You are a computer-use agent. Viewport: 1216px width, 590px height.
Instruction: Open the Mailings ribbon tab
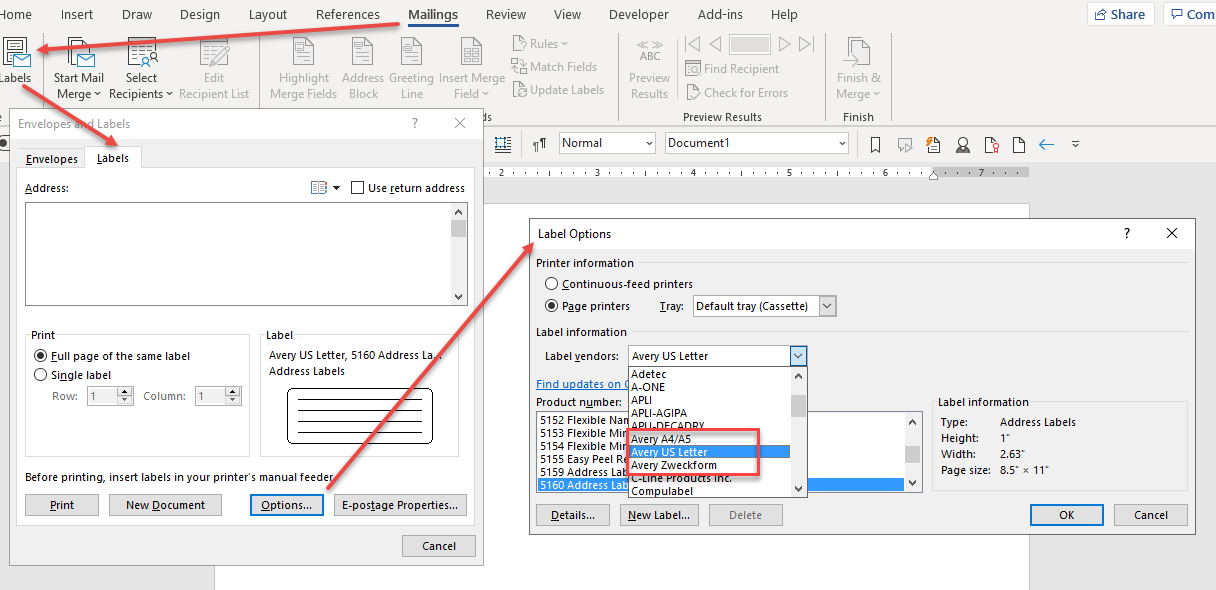(433, 14)
